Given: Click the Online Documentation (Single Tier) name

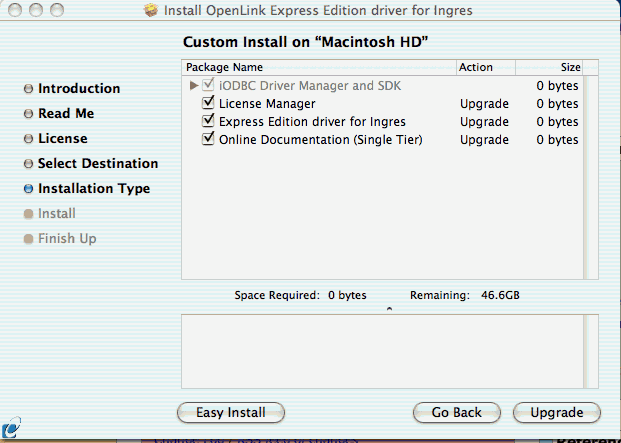Looking at the screenshot, I should click(321, 140).
